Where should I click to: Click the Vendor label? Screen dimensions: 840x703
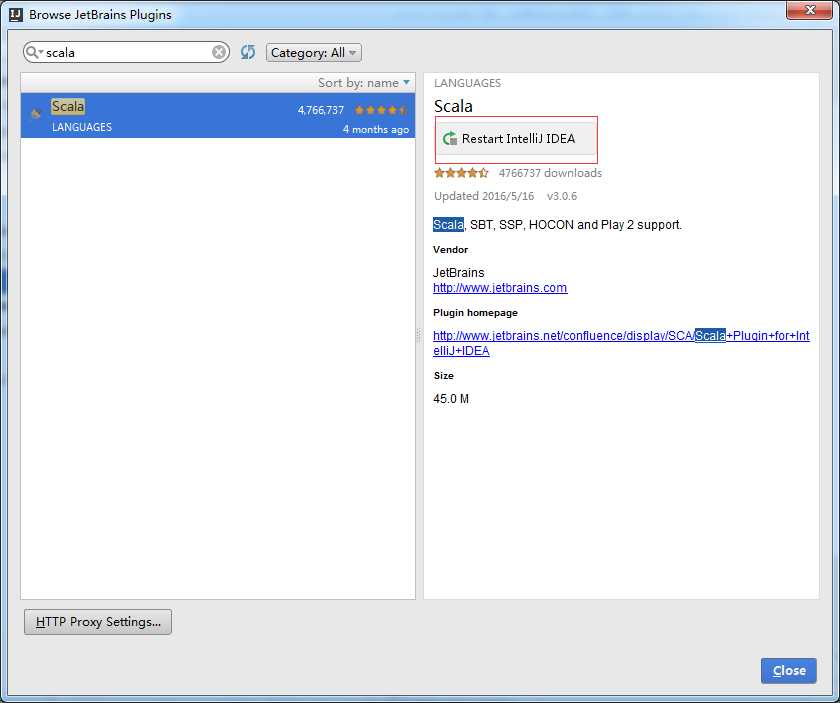(450, 250)
